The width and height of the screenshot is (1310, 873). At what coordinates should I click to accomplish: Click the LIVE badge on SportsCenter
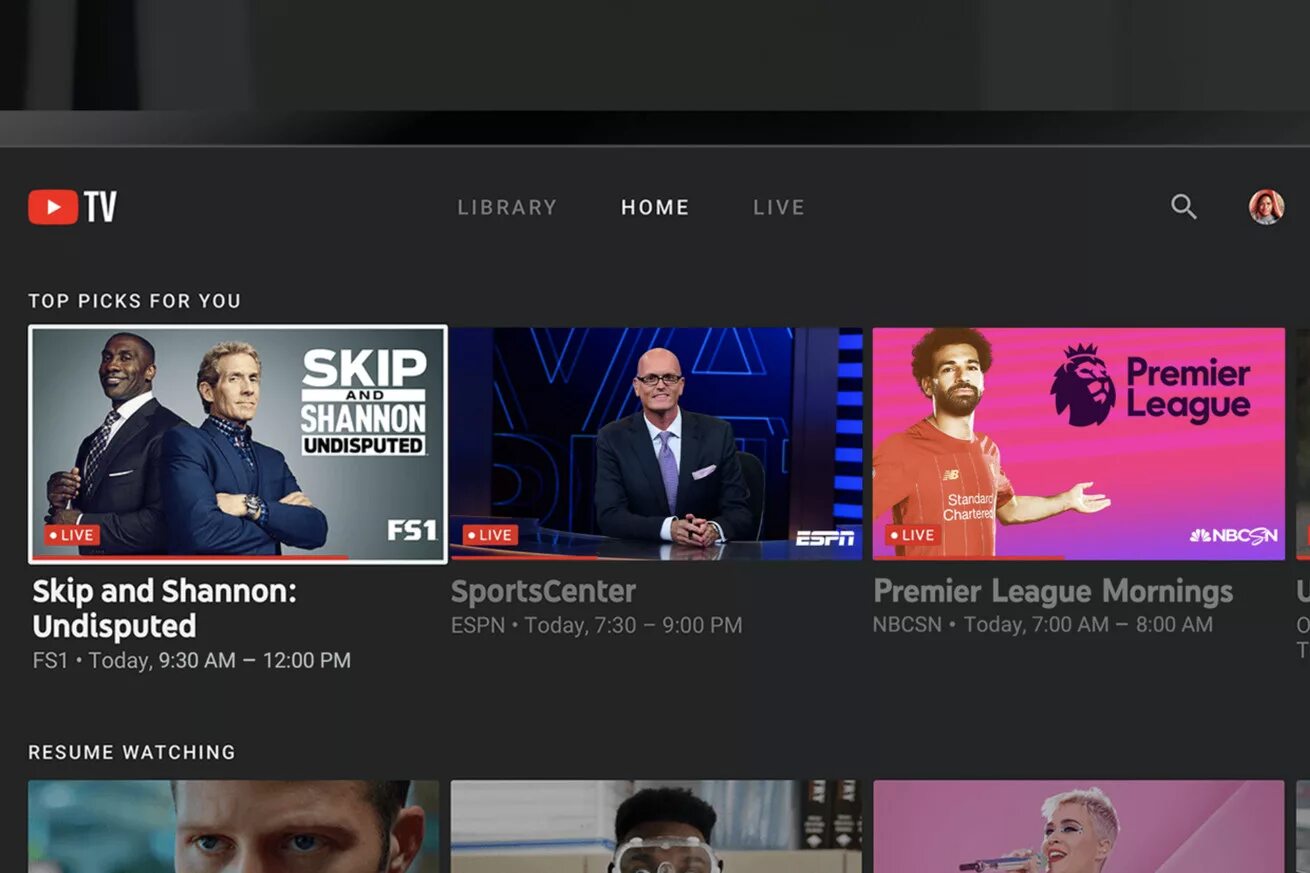490,535
